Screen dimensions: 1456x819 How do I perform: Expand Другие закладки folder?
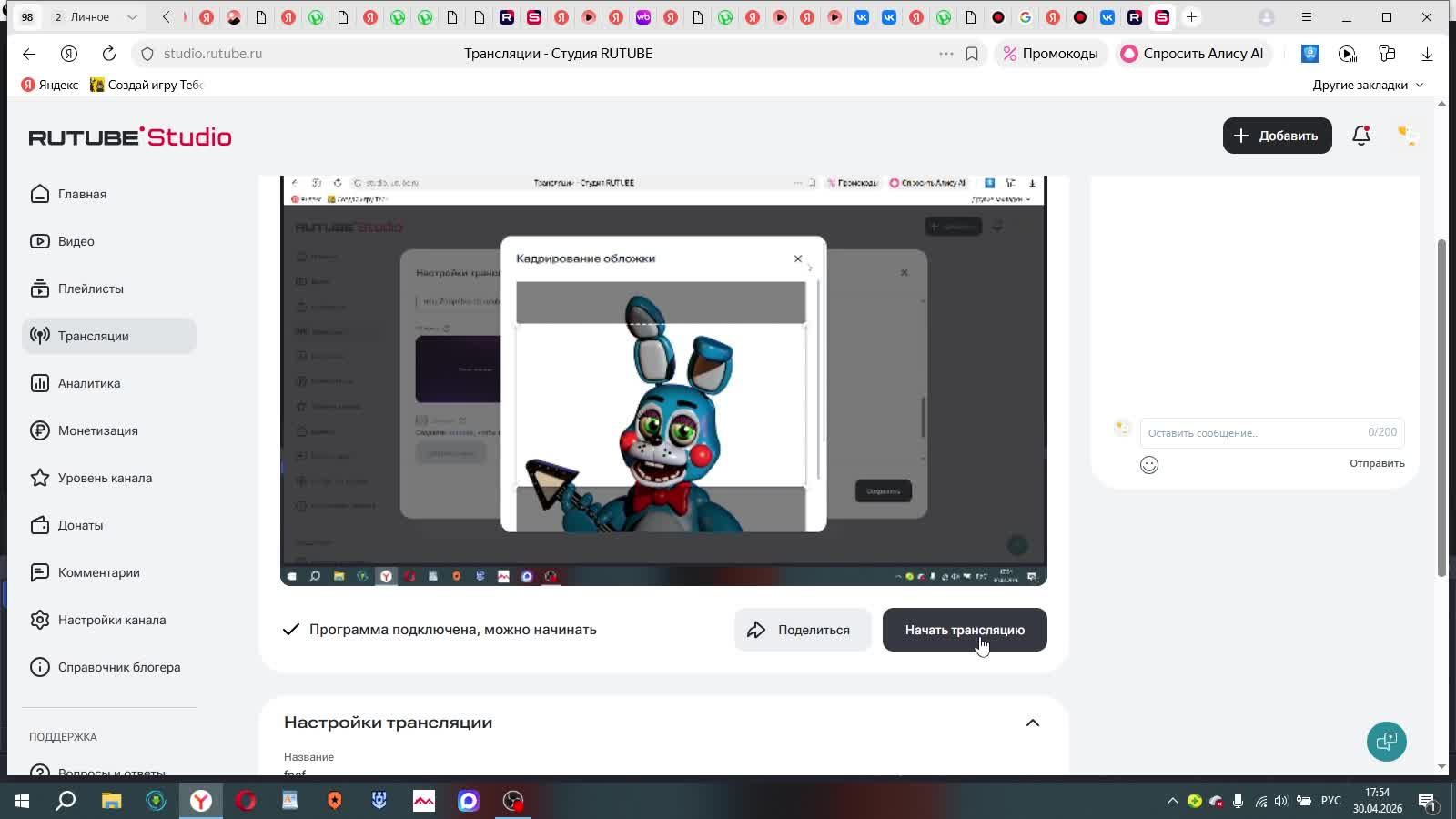pos(1368,85)
